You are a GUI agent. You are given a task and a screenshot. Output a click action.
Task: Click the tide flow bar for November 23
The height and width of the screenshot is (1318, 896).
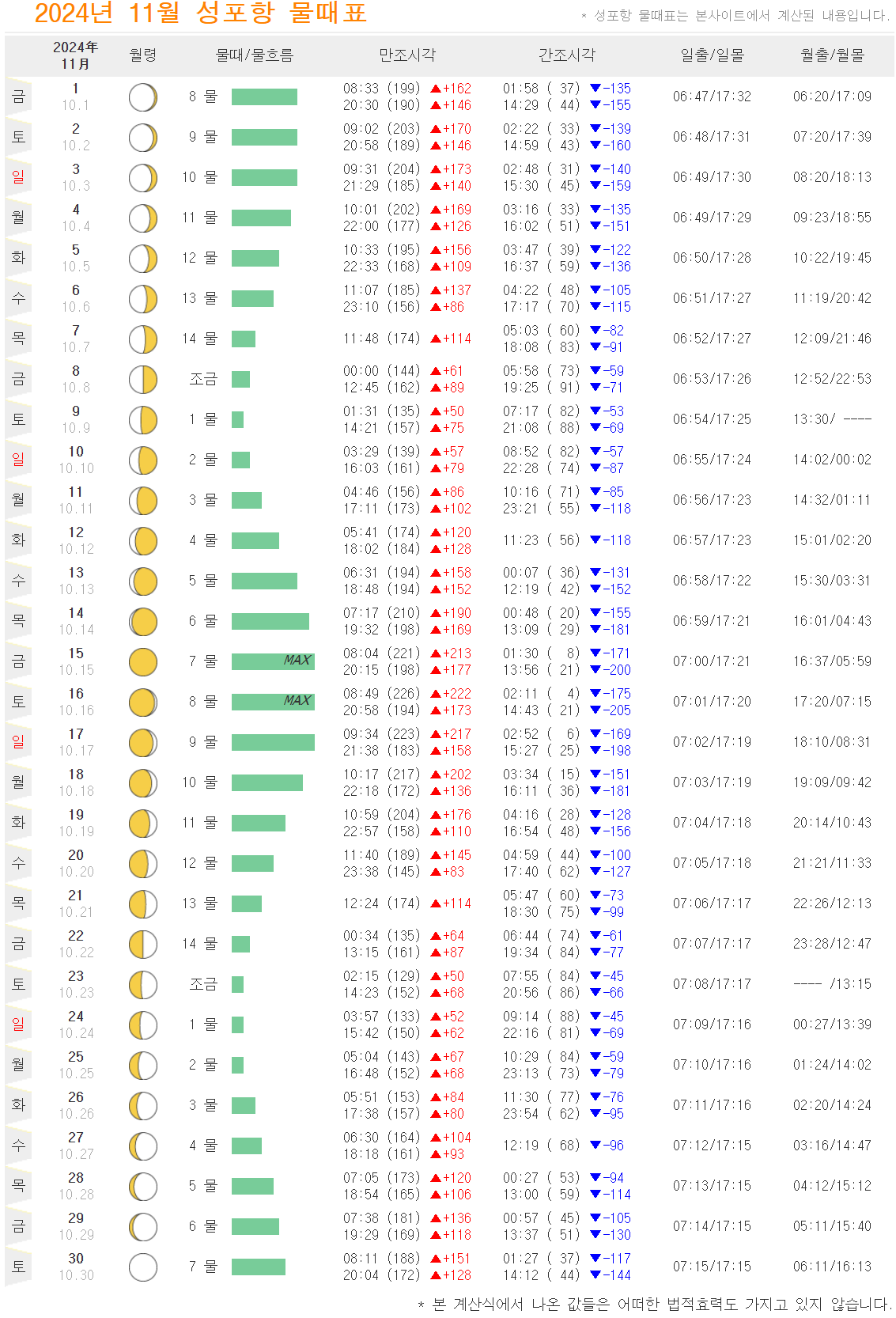(x=237, y=985)
